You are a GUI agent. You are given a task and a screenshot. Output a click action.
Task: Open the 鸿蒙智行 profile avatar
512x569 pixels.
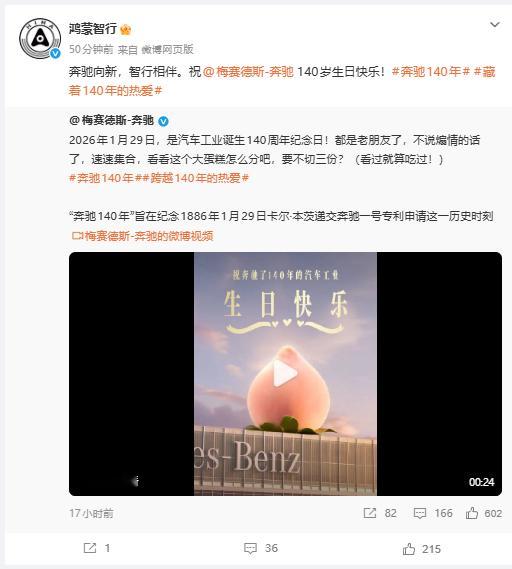coord(40,38)
